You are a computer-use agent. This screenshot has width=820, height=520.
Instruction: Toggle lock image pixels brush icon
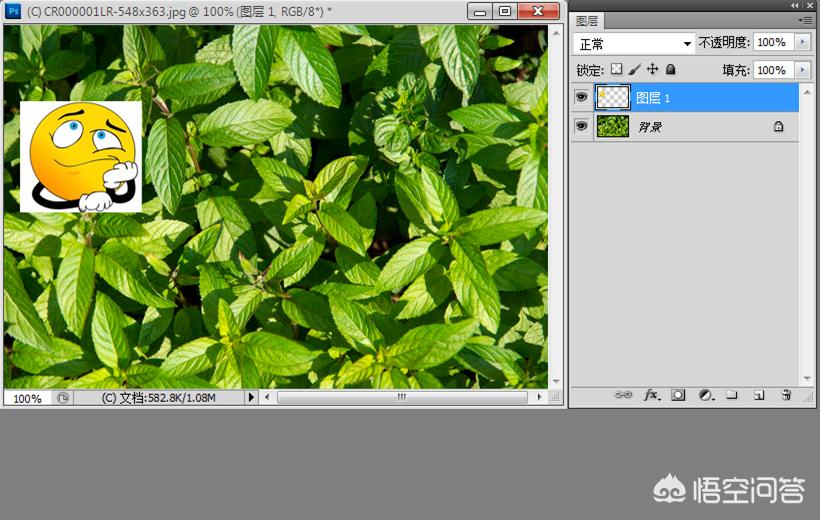[x=634, y=69]
